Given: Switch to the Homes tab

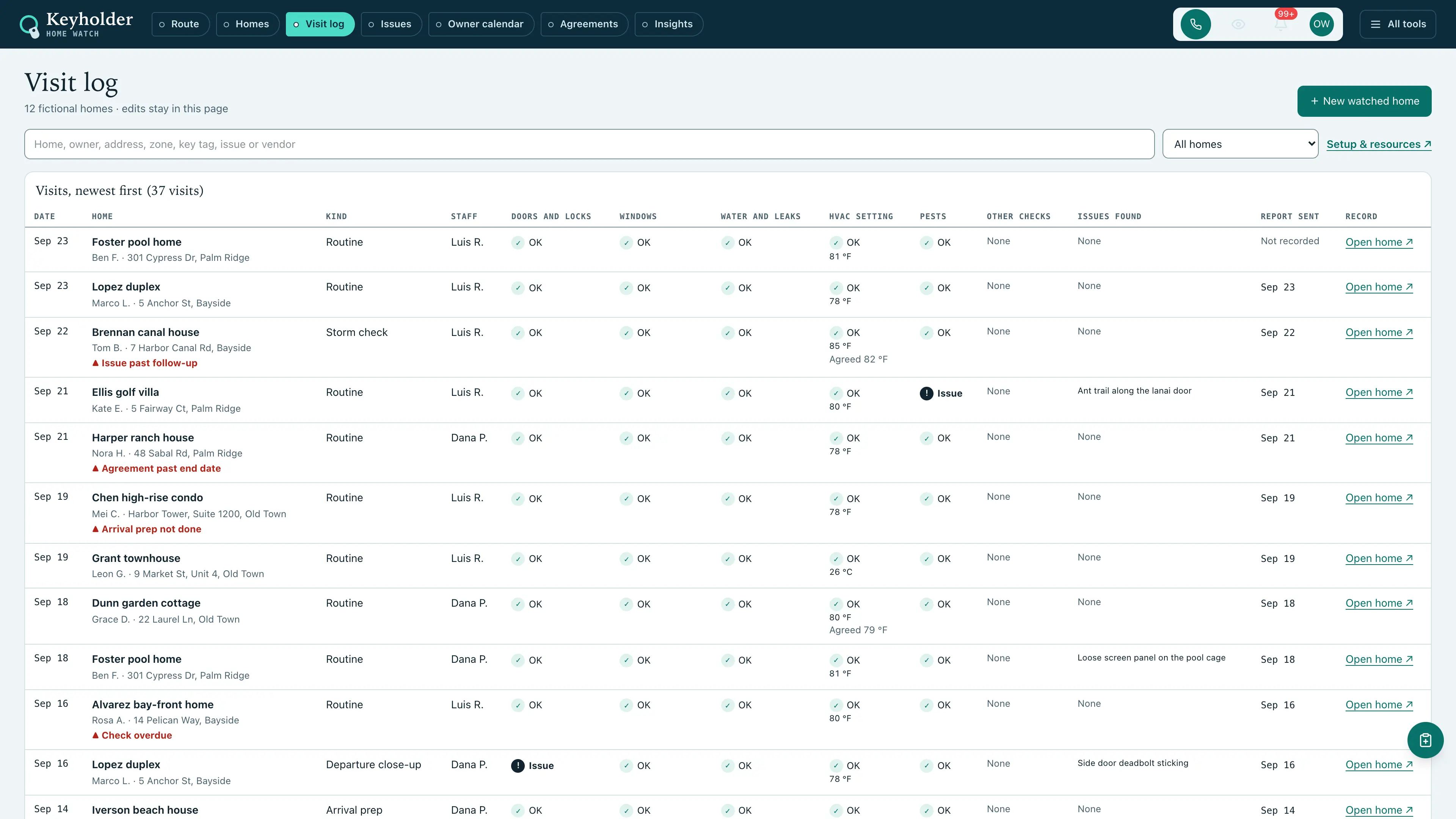Looking at the screenshot, I should click(247, 24).
